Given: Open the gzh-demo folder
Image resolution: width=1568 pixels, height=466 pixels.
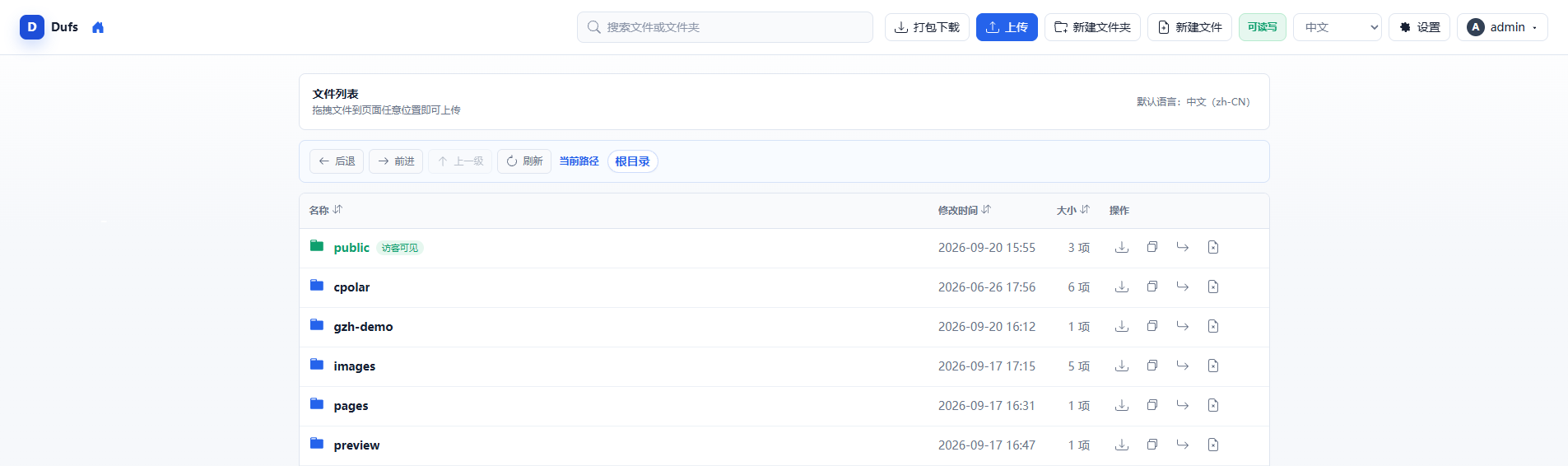Looking at the screenshot, I should [x=363, y=327].
